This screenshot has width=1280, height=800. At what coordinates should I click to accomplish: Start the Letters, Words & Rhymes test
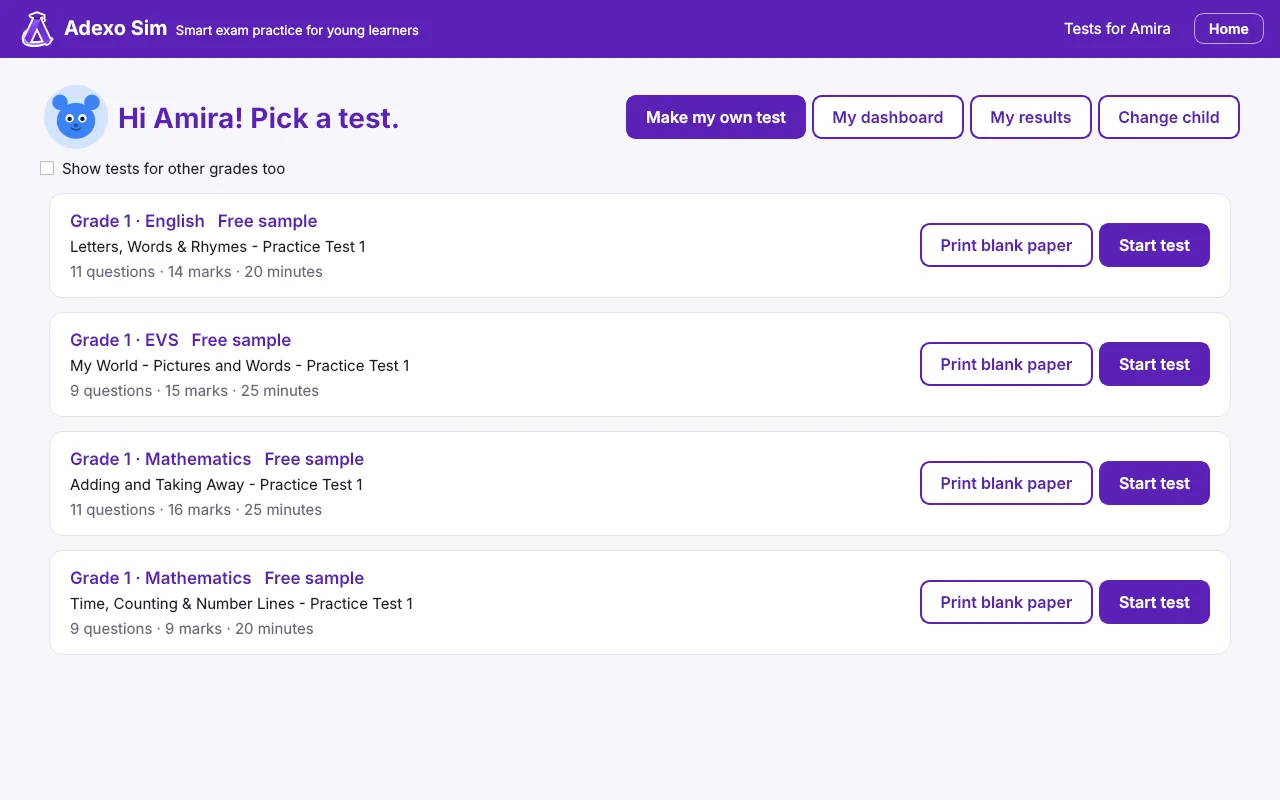(1154, 245)
